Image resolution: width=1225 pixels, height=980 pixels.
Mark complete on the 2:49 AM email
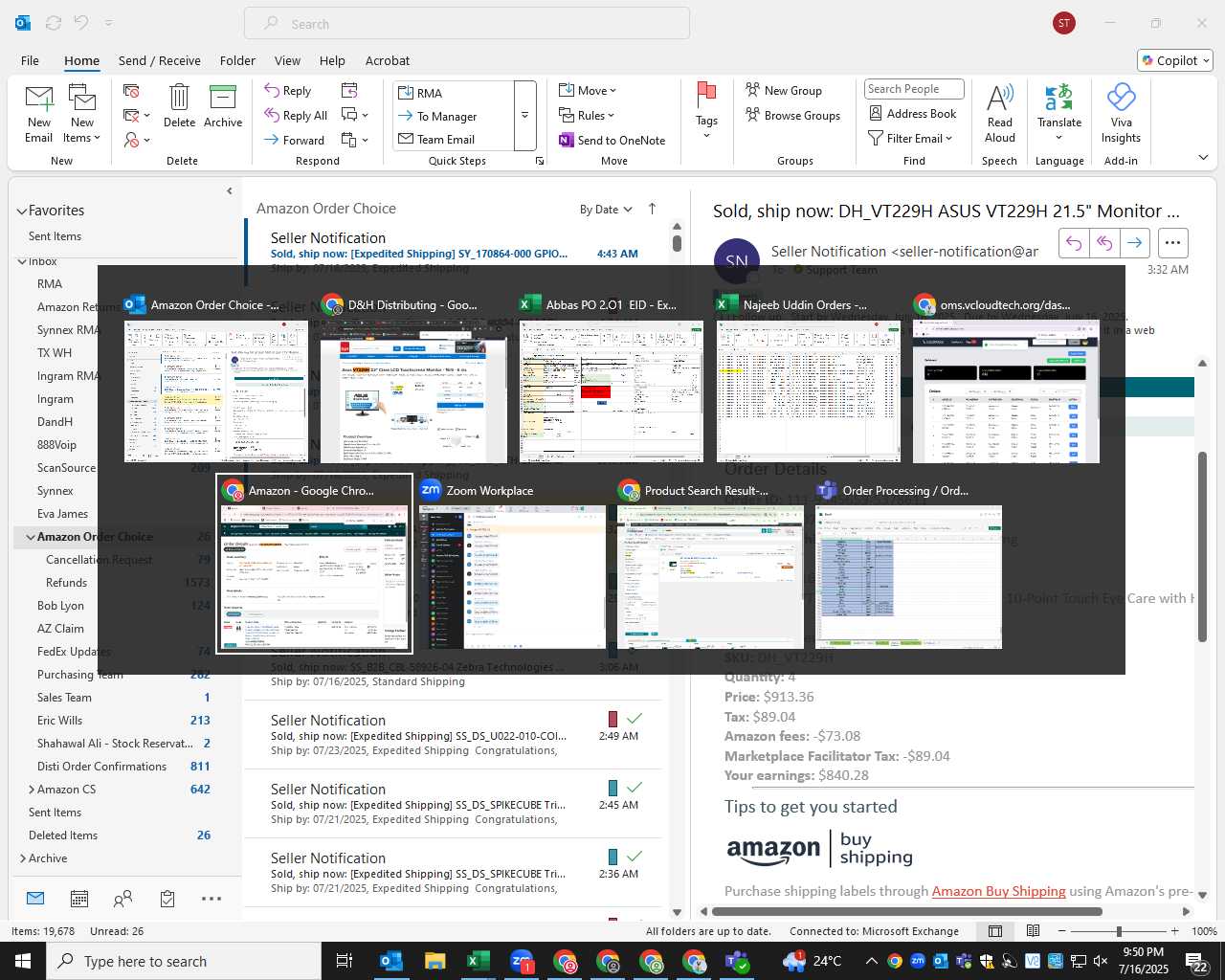pos(634,718)
